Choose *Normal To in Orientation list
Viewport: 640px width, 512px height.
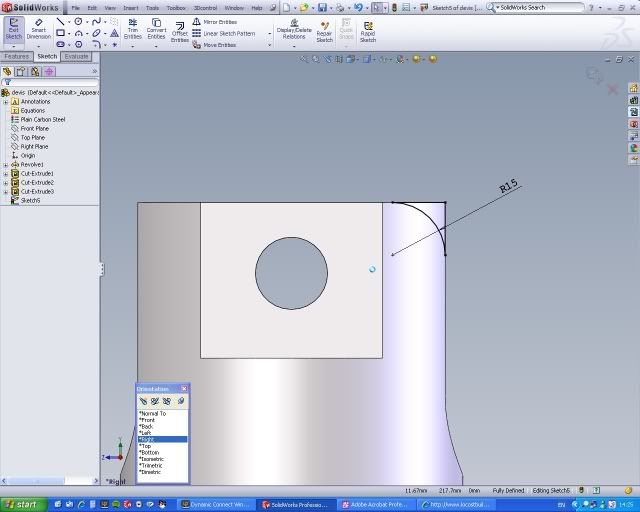(153, 413)
